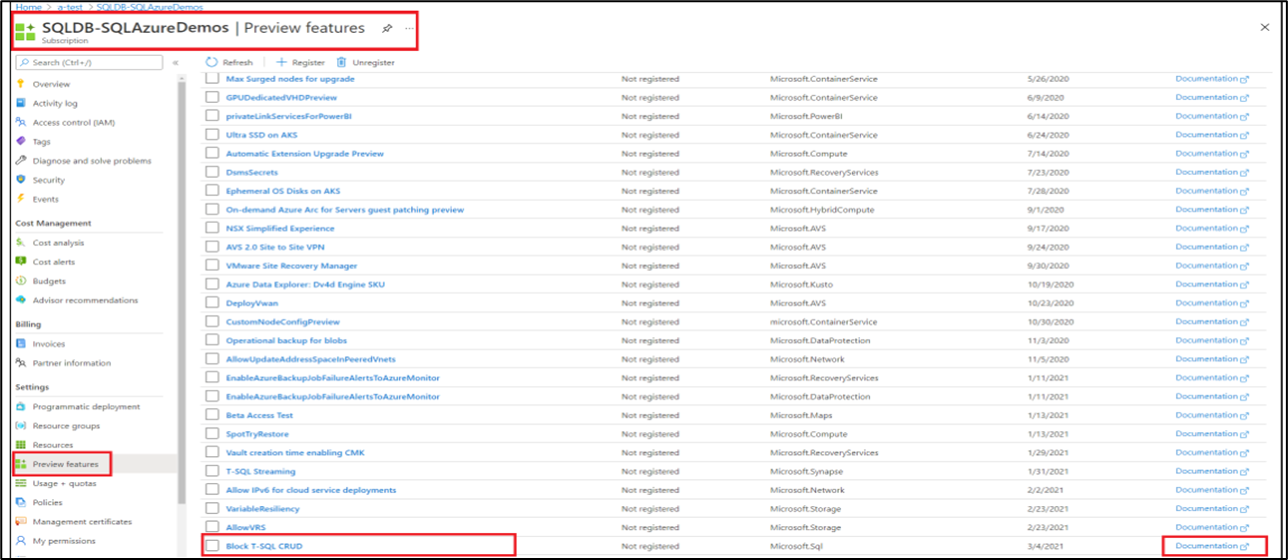Tick the Ultra SSD on AKS checkbox
This screenshot has height=560, width=1288.
click(x=212, y=135)
